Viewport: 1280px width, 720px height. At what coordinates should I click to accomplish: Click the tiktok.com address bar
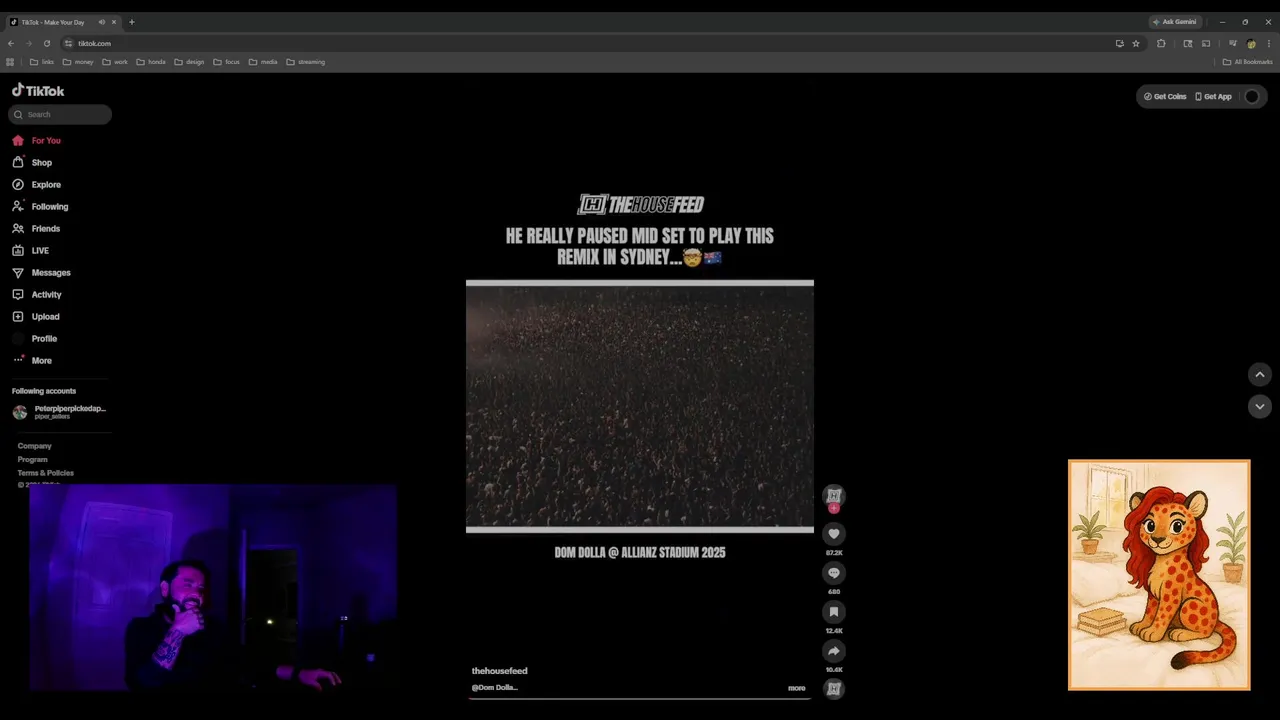pos(590,43)
